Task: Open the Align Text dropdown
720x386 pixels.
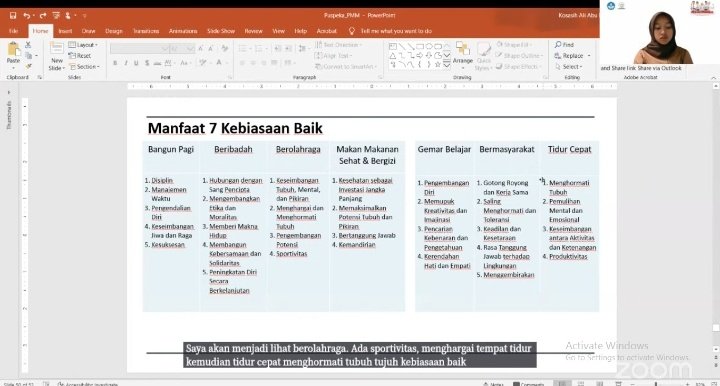Action: click(x=333, y=56)
